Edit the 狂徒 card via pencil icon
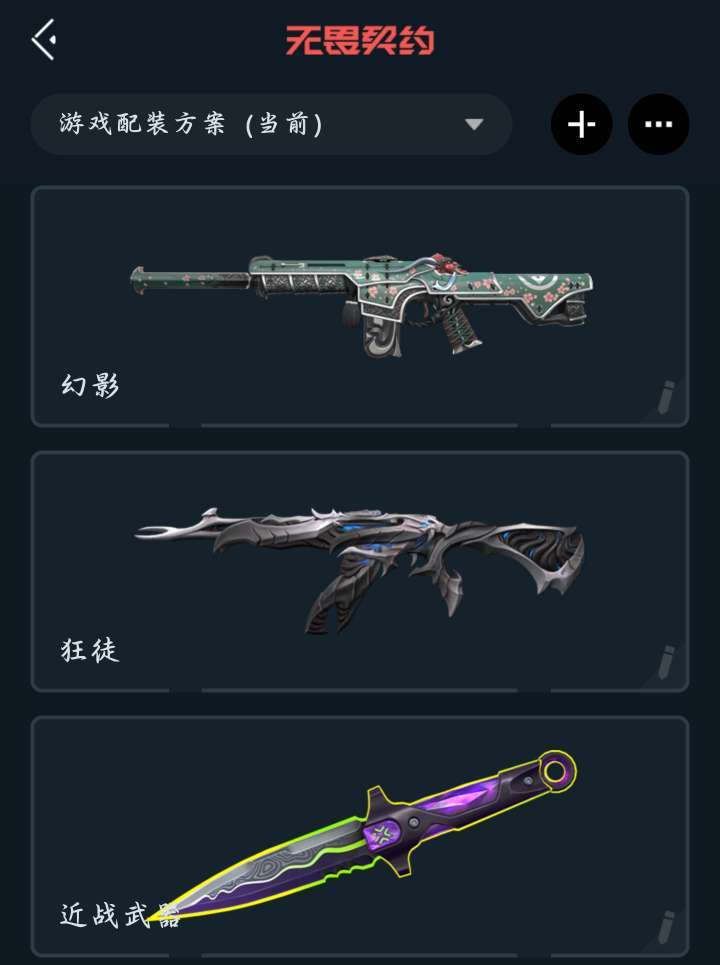Screen dimensions: 720x965 click(665, 663)
